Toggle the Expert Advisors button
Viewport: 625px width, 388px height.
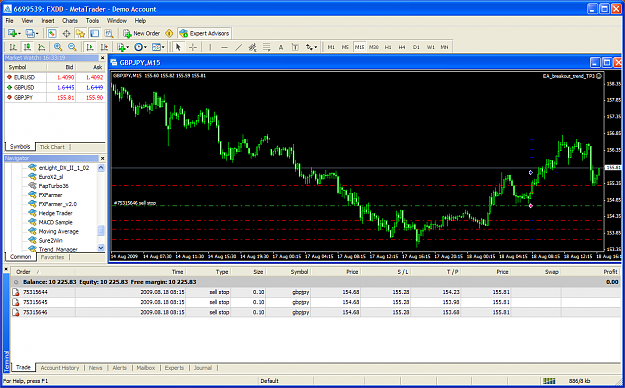[204, 33]
